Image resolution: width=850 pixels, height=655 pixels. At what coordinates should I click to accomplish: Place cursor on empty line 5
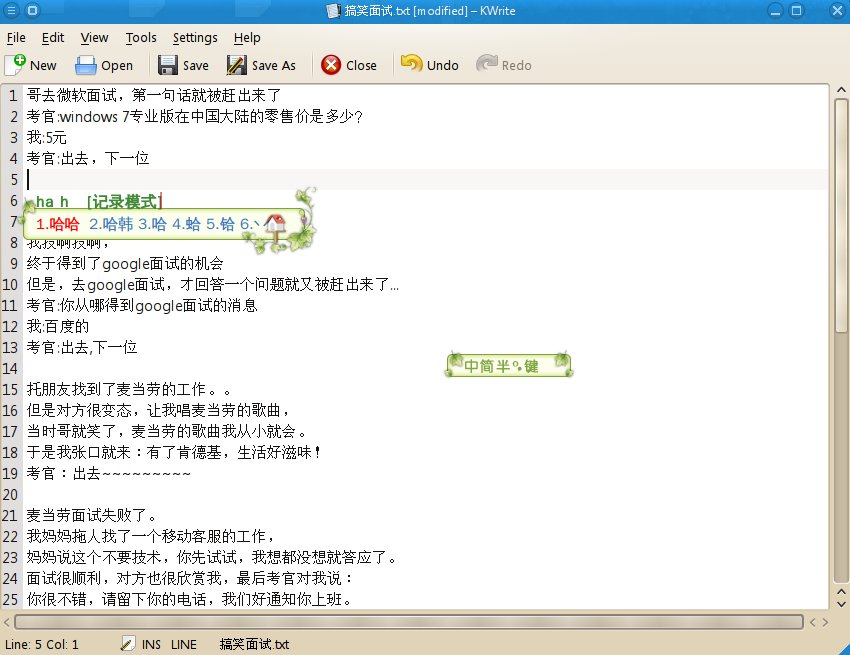426,179
